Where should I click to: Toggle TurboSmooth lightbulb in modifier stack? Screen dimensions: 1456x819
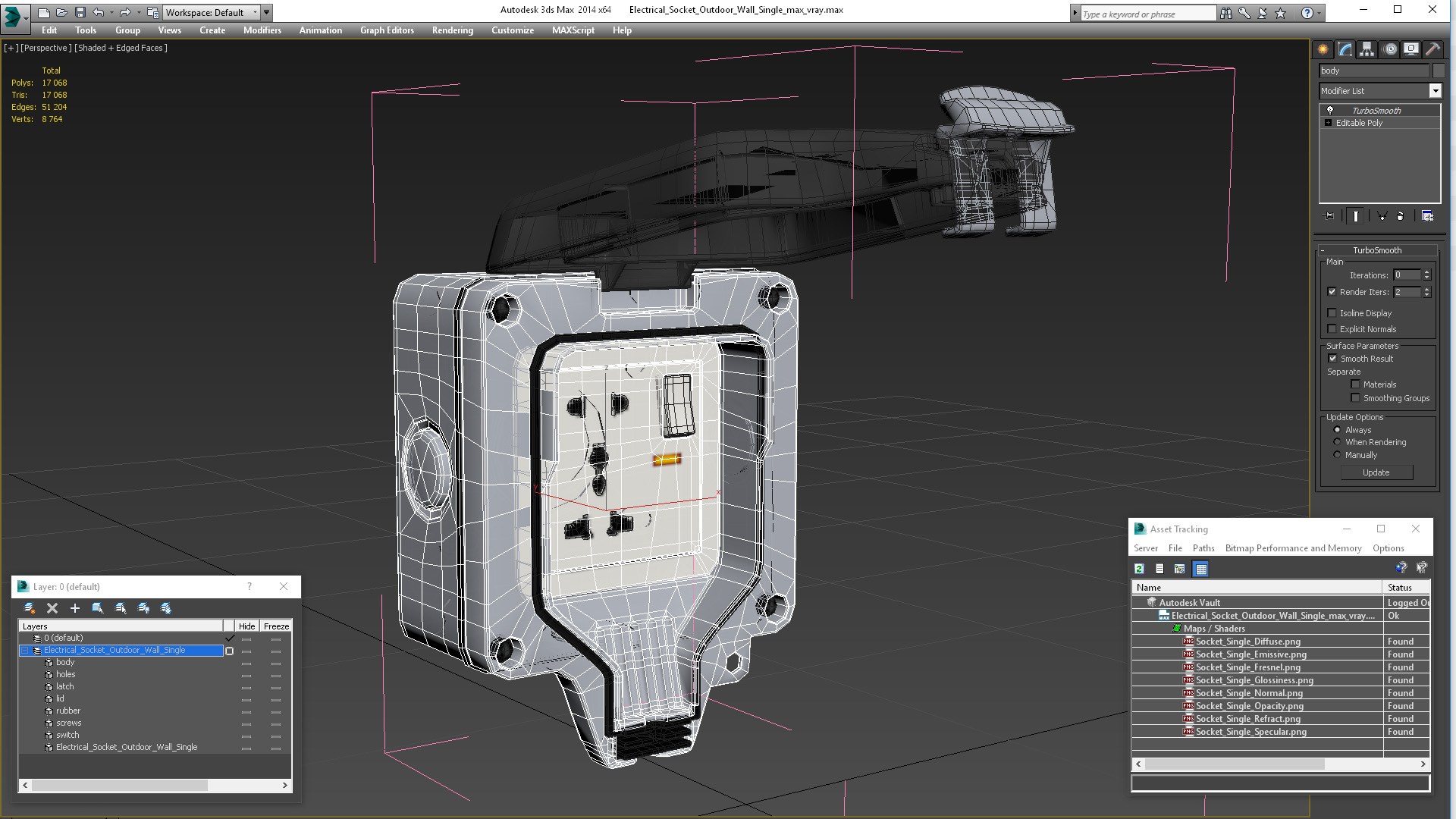point(1329,111)
